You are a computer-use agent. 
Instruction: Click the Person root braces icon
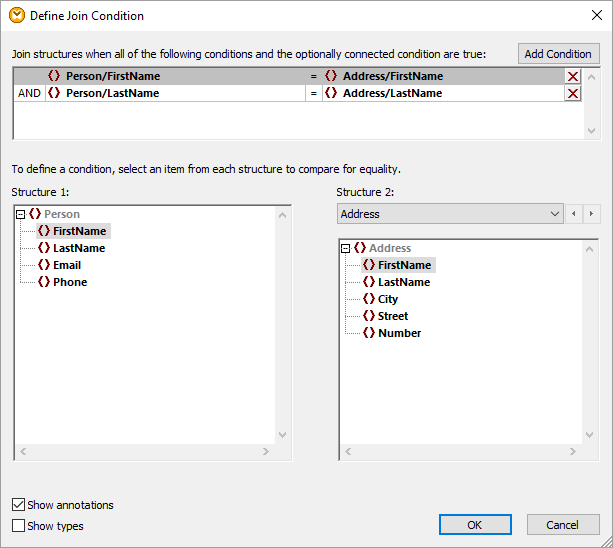[x=35, y=214]
